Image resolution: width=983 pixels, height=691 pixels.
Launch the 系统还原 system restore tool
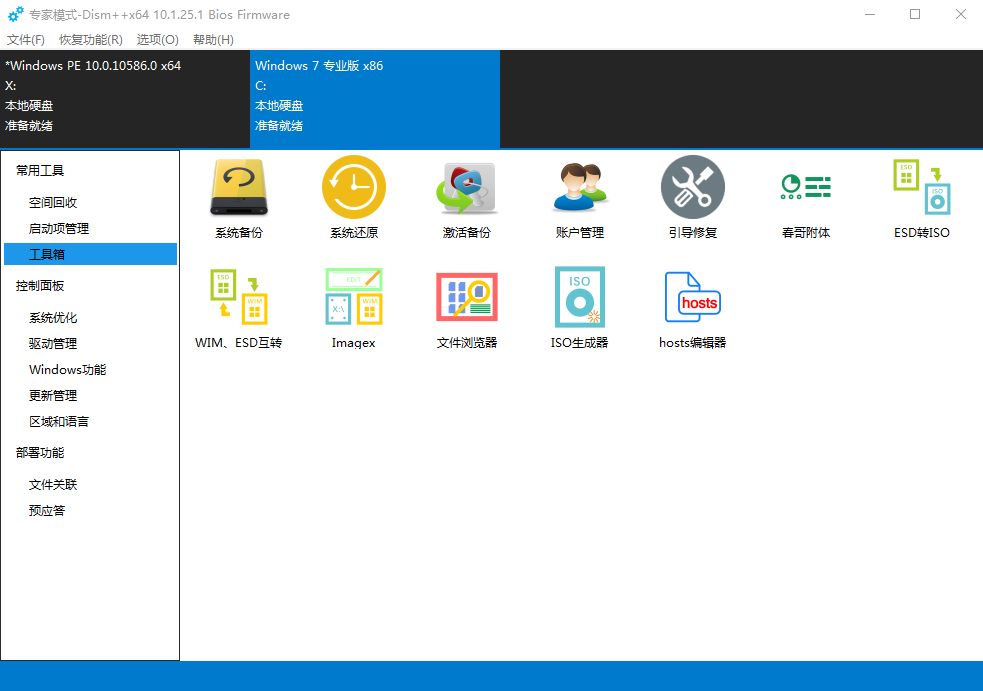353,189
